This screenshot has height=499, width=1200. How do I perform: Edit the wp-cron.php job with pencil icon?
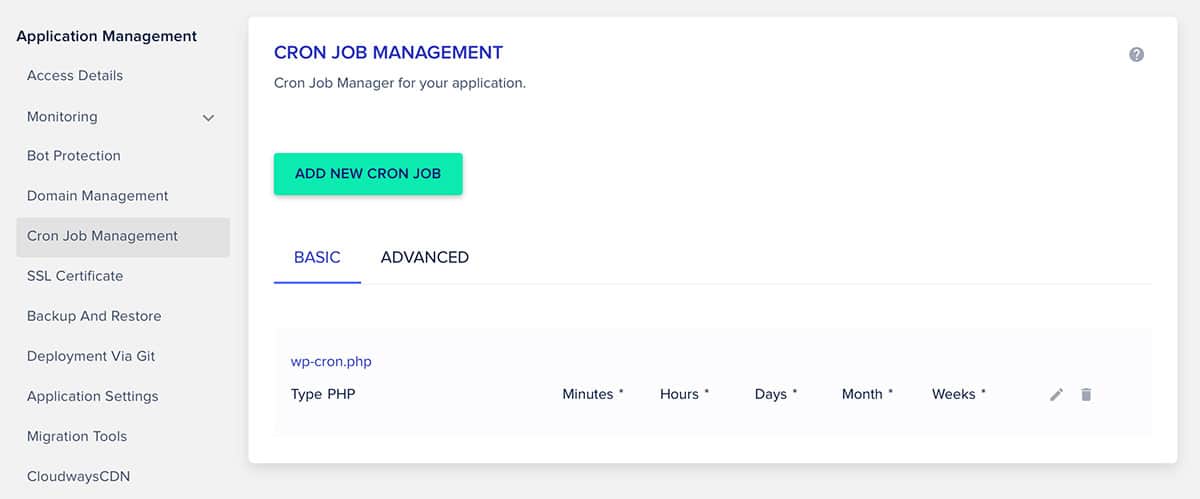coord(1056,395)
